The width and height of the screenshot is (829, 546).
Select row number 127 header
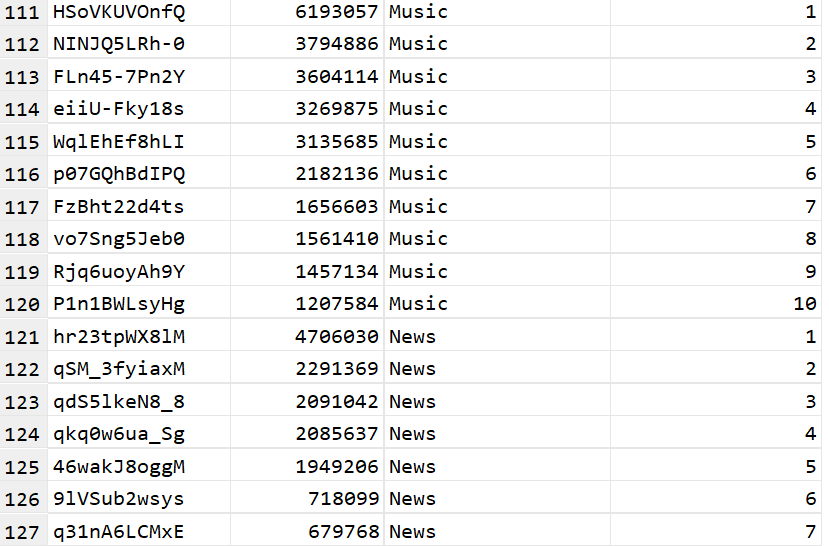pos(23,531)
